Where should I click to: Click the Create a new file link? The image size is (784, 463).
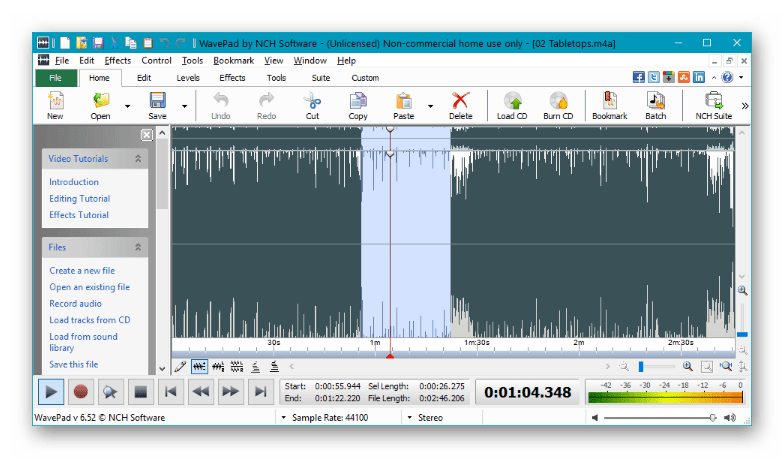point(82,270)
